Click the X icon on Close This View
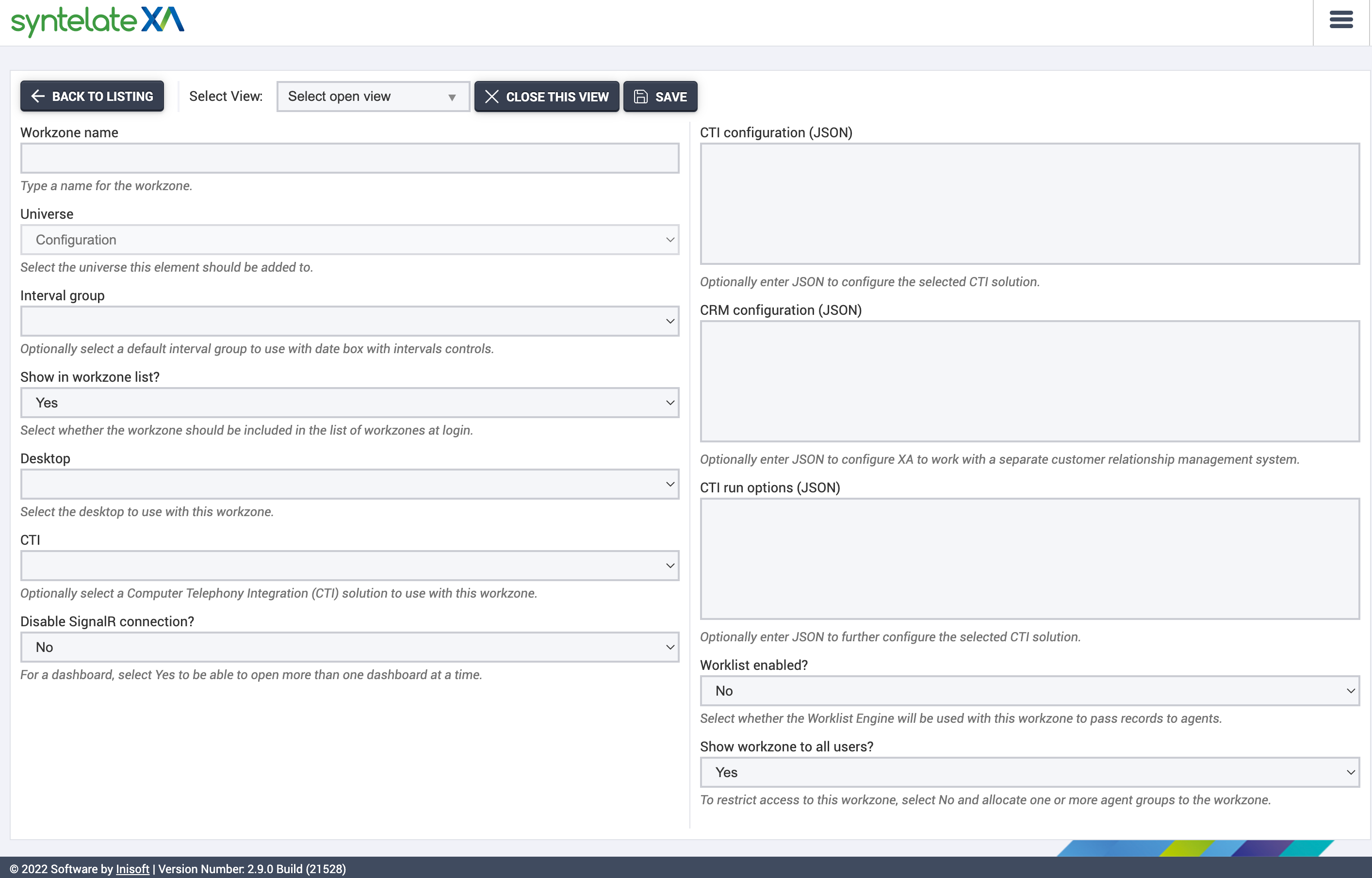Screen dimensions: 1372x878 click(491, 97)
